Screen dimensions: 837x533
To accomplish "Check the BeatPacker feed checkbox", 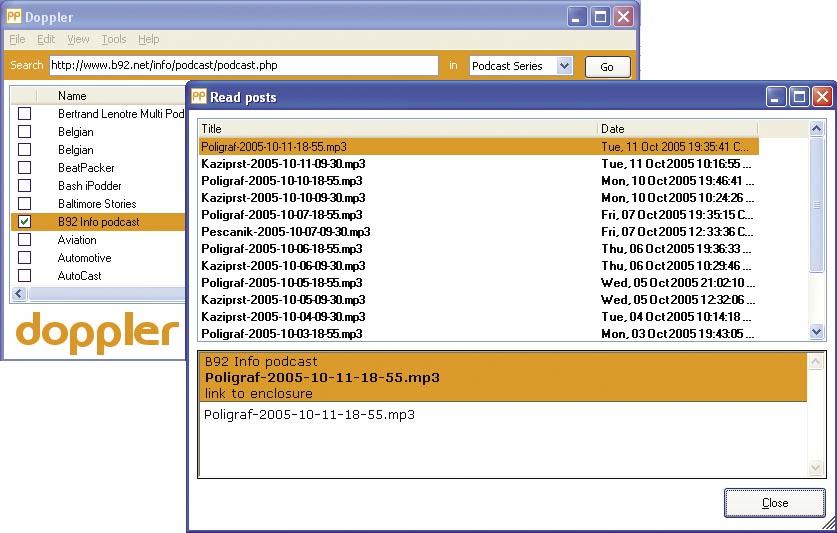I will (x=25, y=167).
